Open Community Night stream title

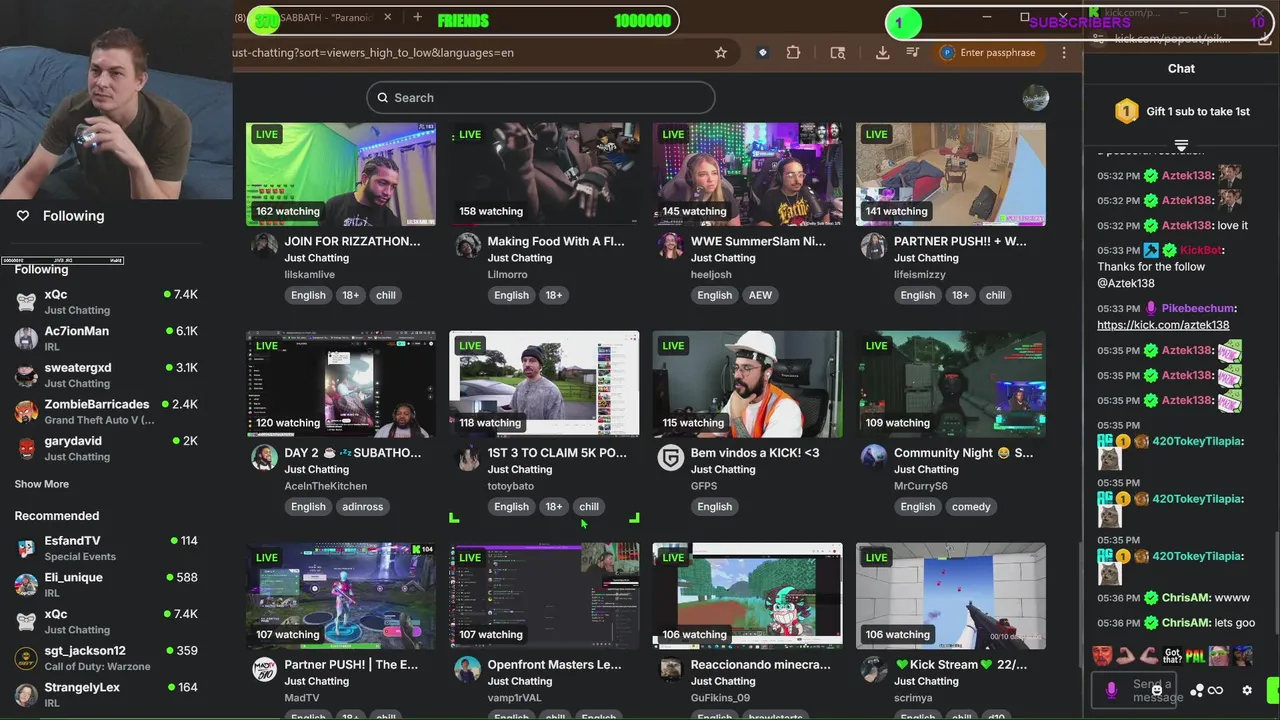[964, 453]
